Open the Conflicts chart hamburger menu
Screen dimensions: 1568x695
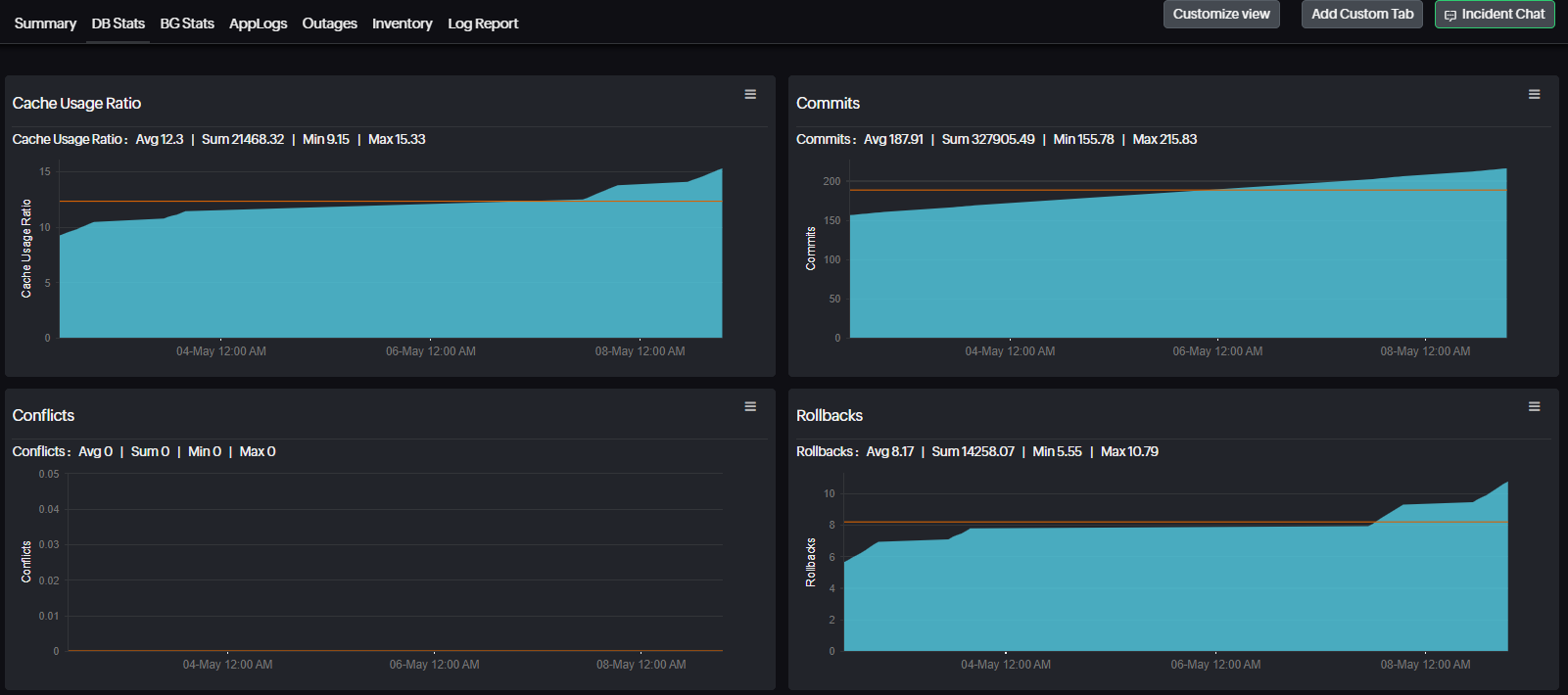click(x=750, y=407)
